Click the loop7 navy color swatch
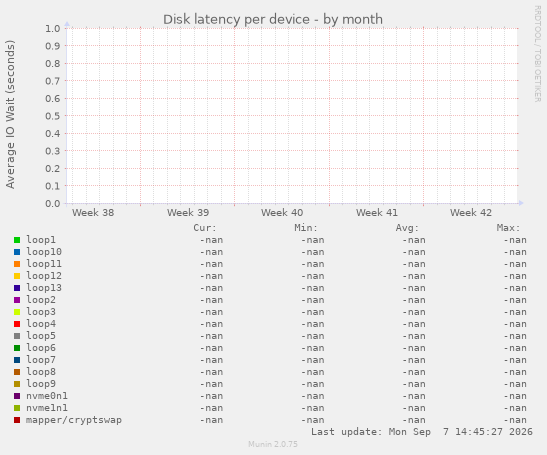 pos(17,360)
